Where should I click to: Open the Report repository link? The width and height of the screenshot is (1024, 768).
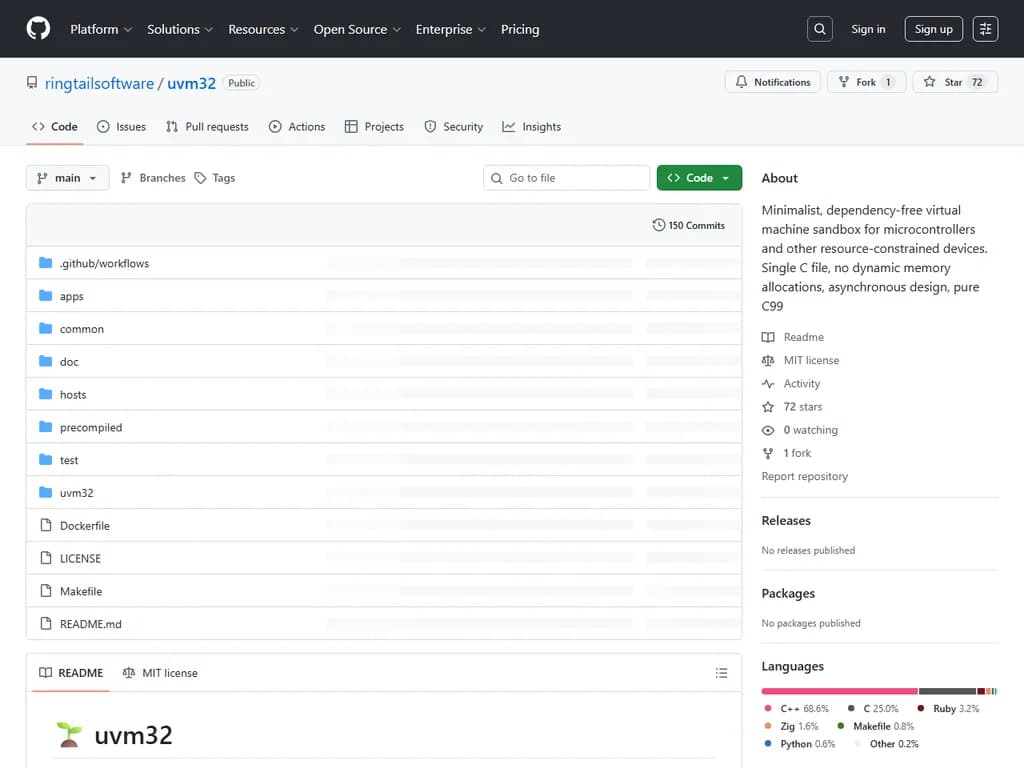coord(804,476)
